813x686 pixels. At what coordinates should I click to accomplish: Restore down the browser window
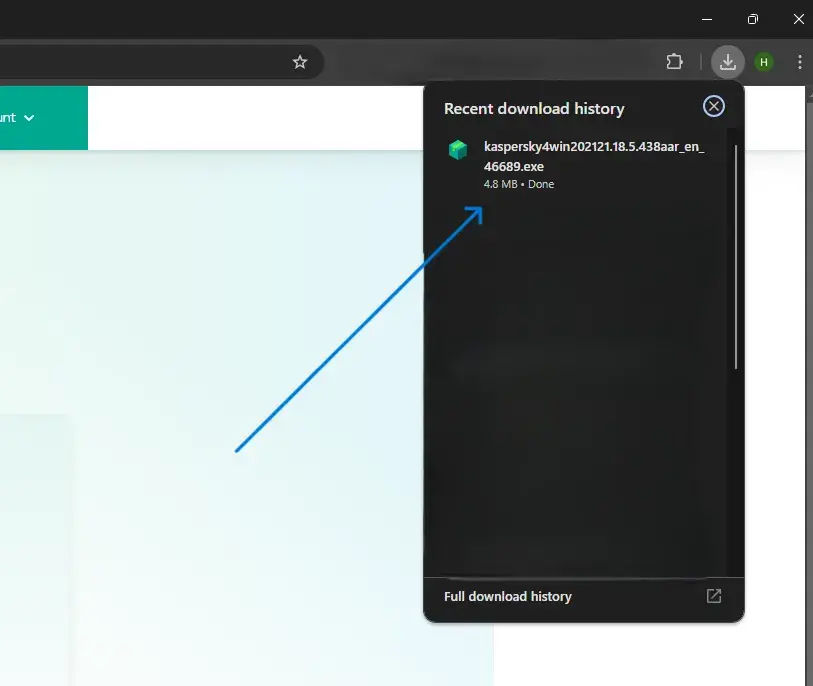(752, 19)
